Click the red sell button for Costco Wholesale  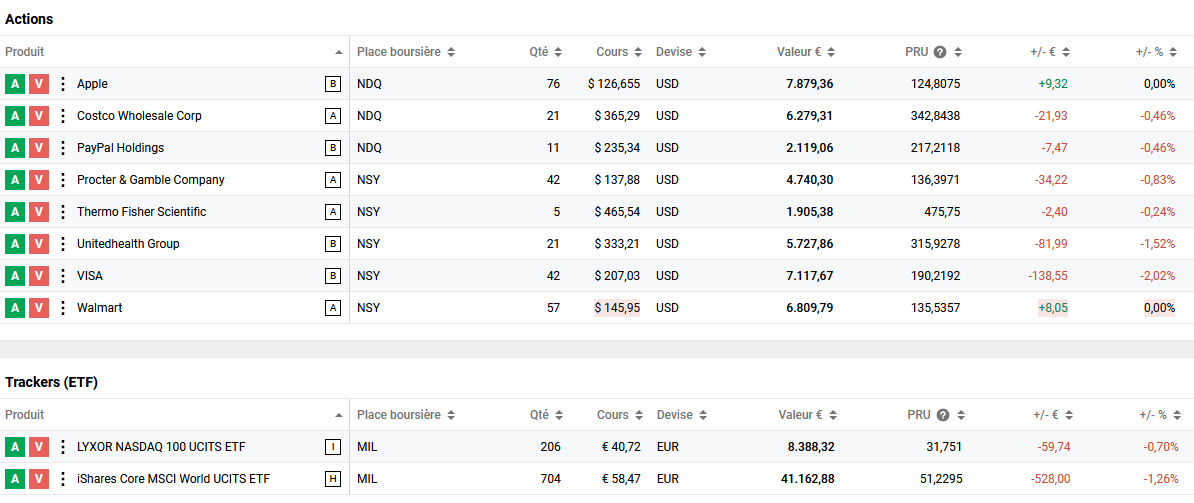point(38,116)
